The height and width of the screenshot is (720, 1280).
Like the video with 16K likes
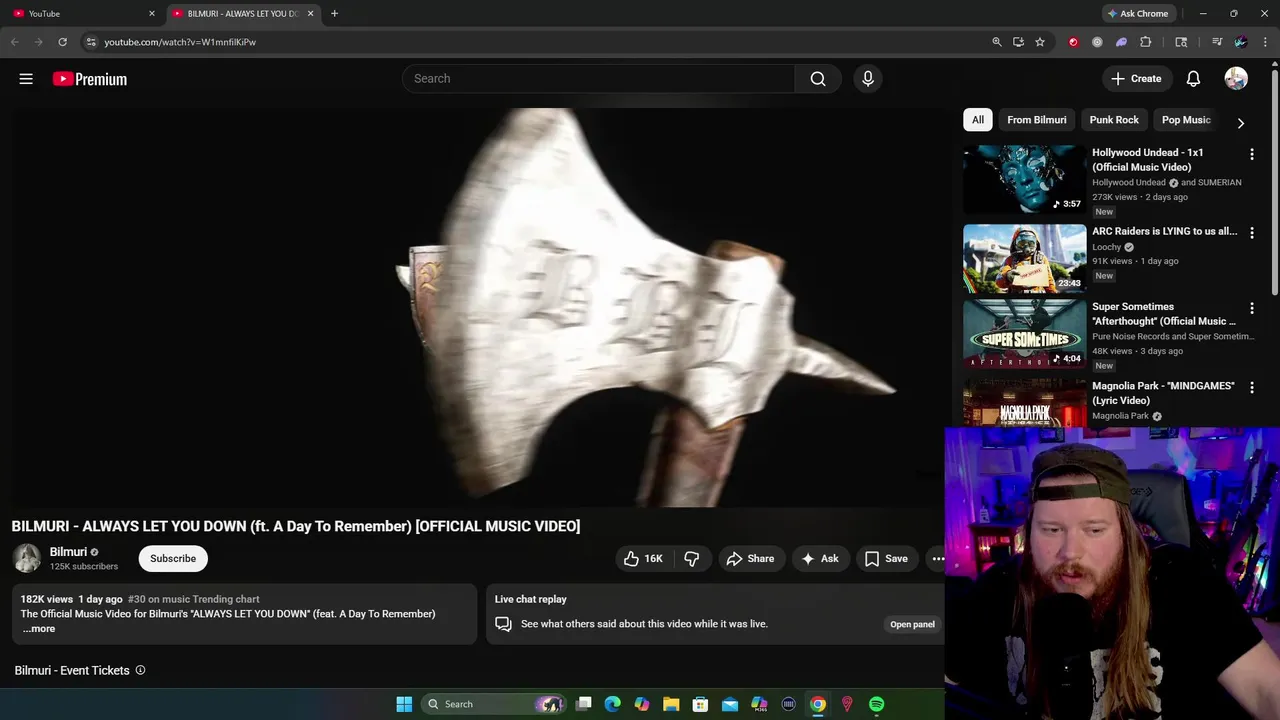point(643,559)
